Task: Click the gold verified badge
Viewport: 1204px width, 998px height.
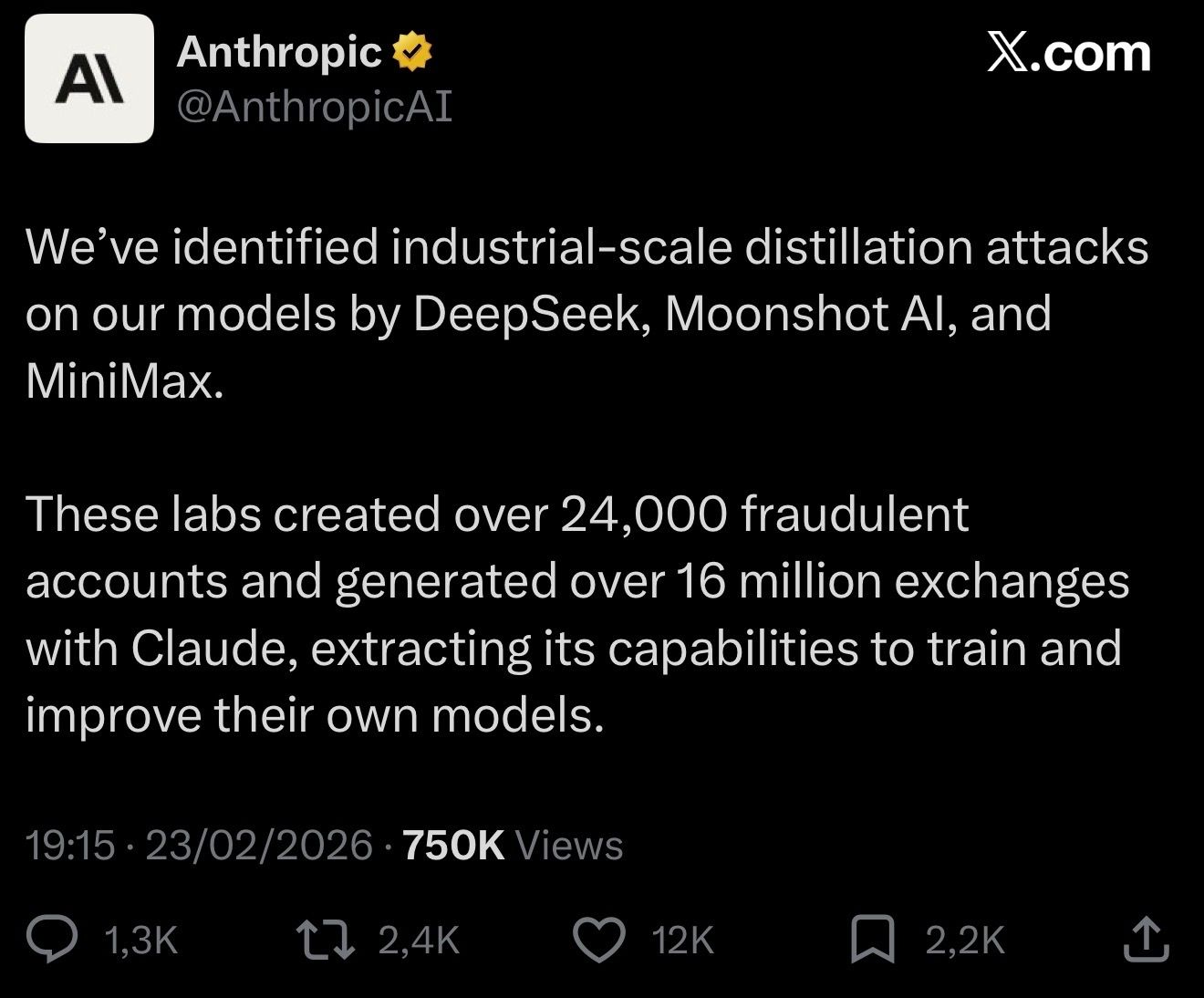Action: click(x=411, y=52)
